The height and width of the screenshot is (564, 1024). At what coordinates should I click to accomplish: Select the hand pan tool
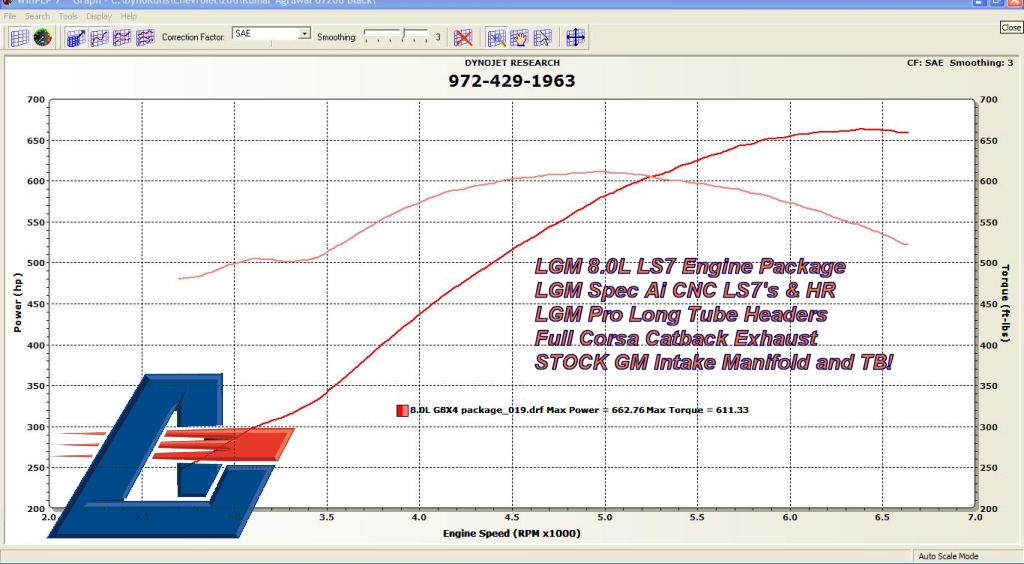coord(519,38)
